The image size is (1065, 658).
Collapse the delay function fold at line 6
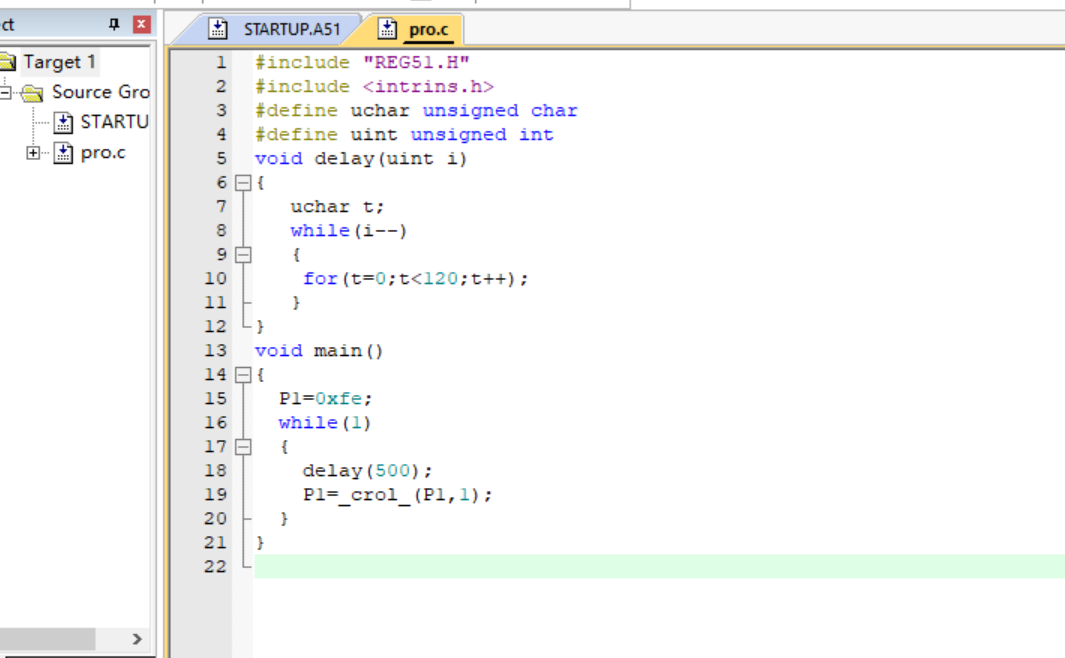[242, 183]
